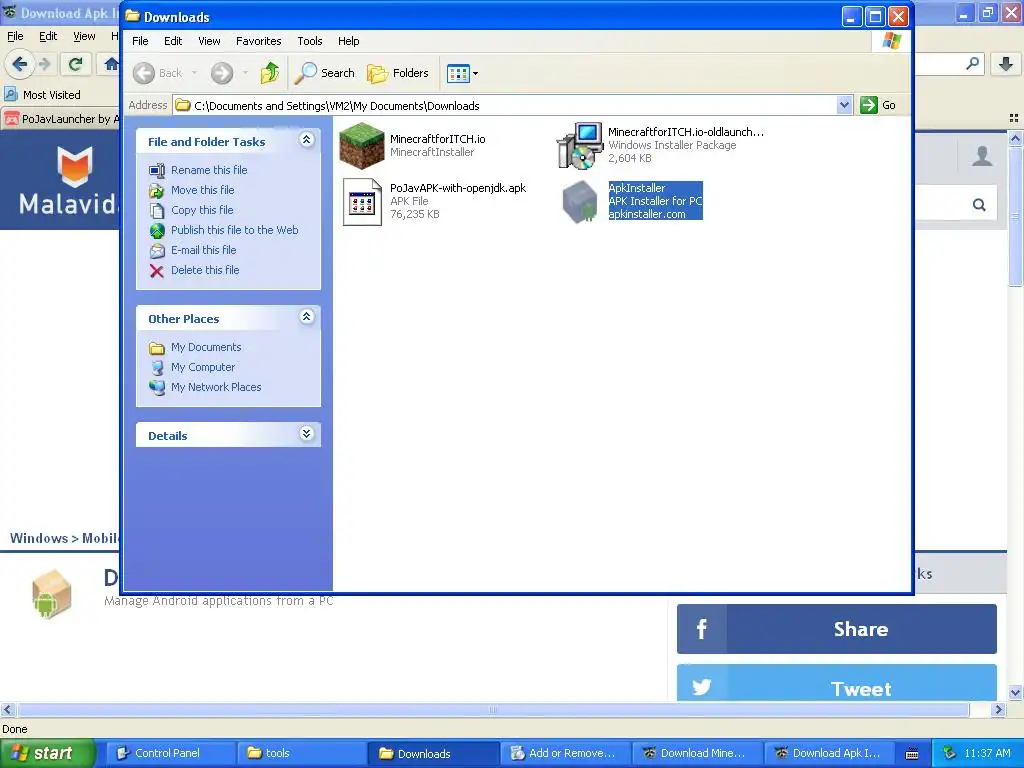Open the Forward history dropdown arrow

click(x=246, y=73)
